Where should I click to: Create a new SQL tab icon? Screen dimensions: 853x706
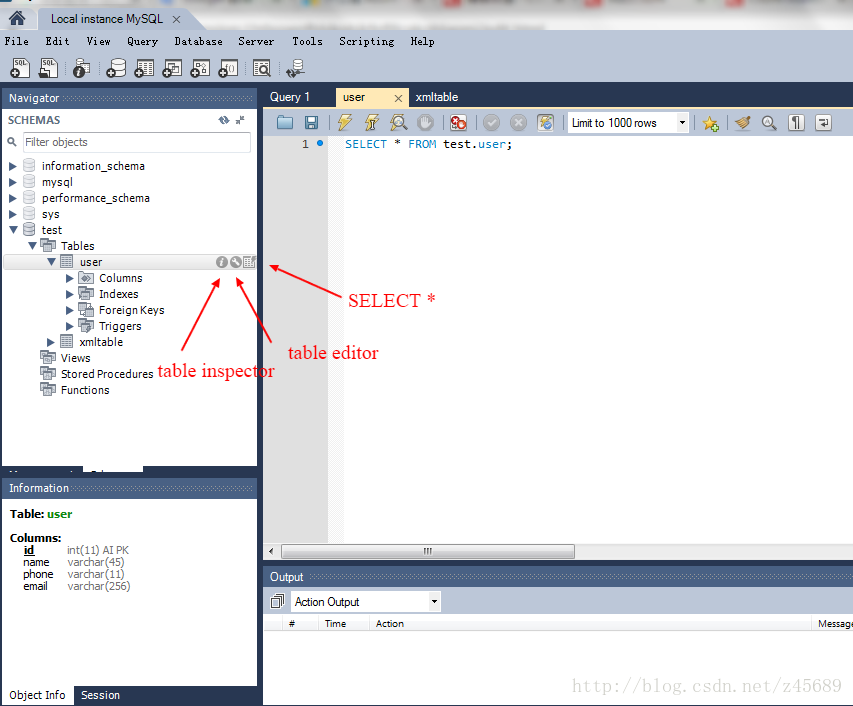(x=20, y=68)
